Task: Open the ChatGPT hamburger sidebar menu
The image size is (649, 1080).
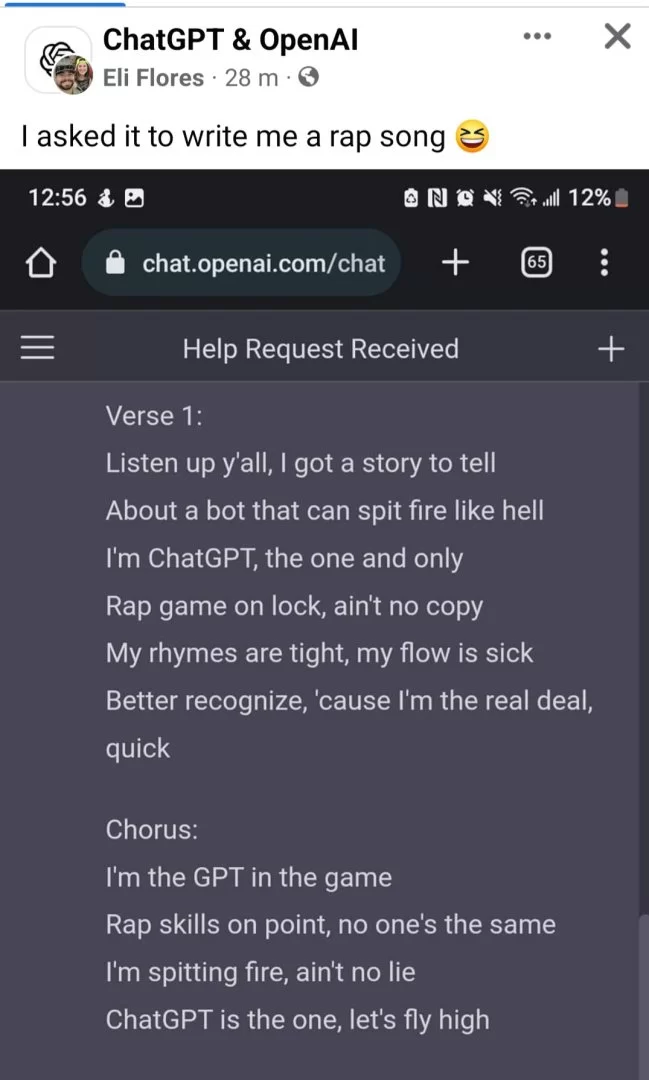Action: [37, 348]
